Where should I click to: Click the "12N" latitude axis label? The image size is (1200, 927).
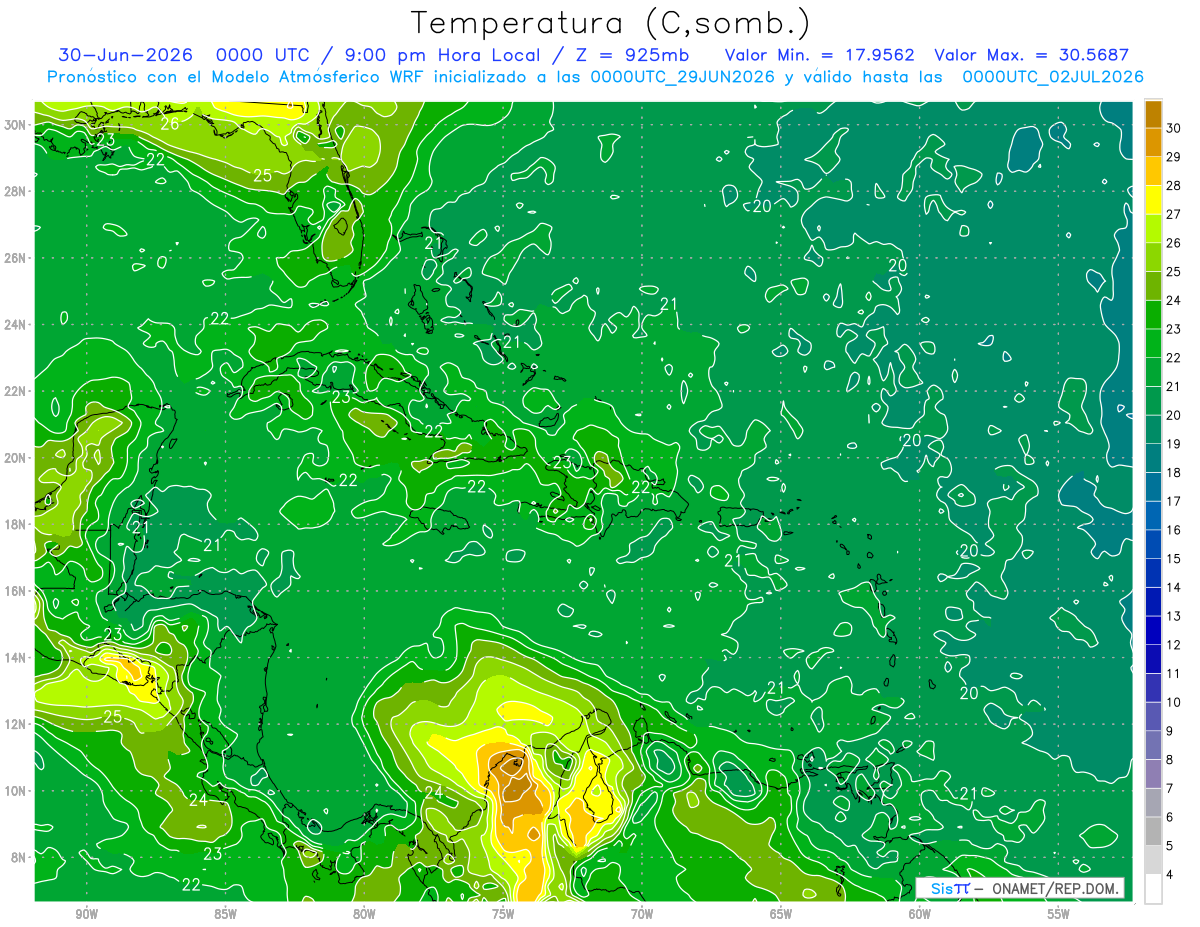(16, 724)
